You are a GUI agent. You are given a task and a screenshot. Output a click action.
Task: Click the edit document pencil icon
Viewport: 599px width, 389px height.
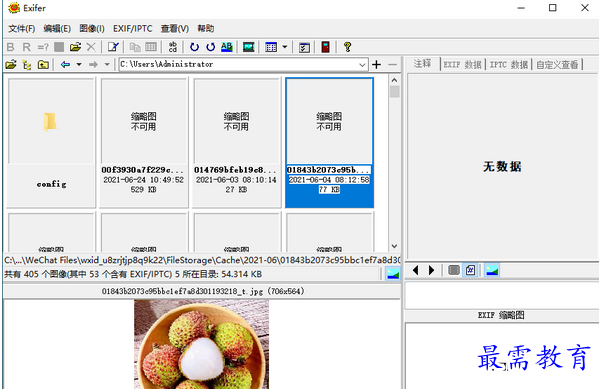[x=113, y=47]
